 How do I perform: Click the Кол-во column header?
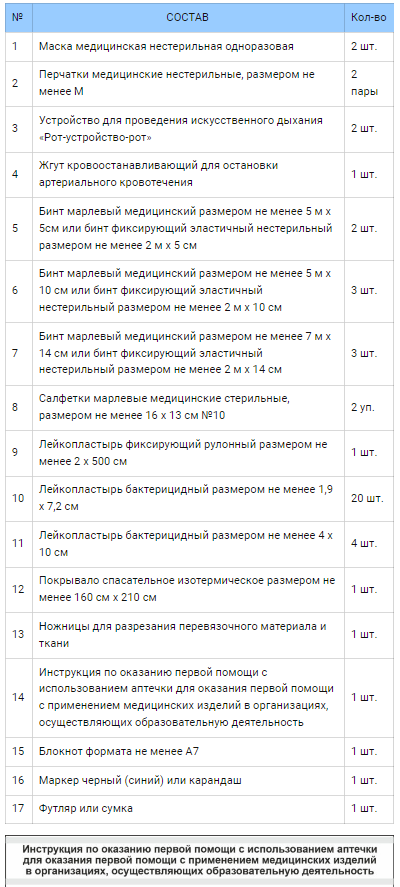(369, 18)
